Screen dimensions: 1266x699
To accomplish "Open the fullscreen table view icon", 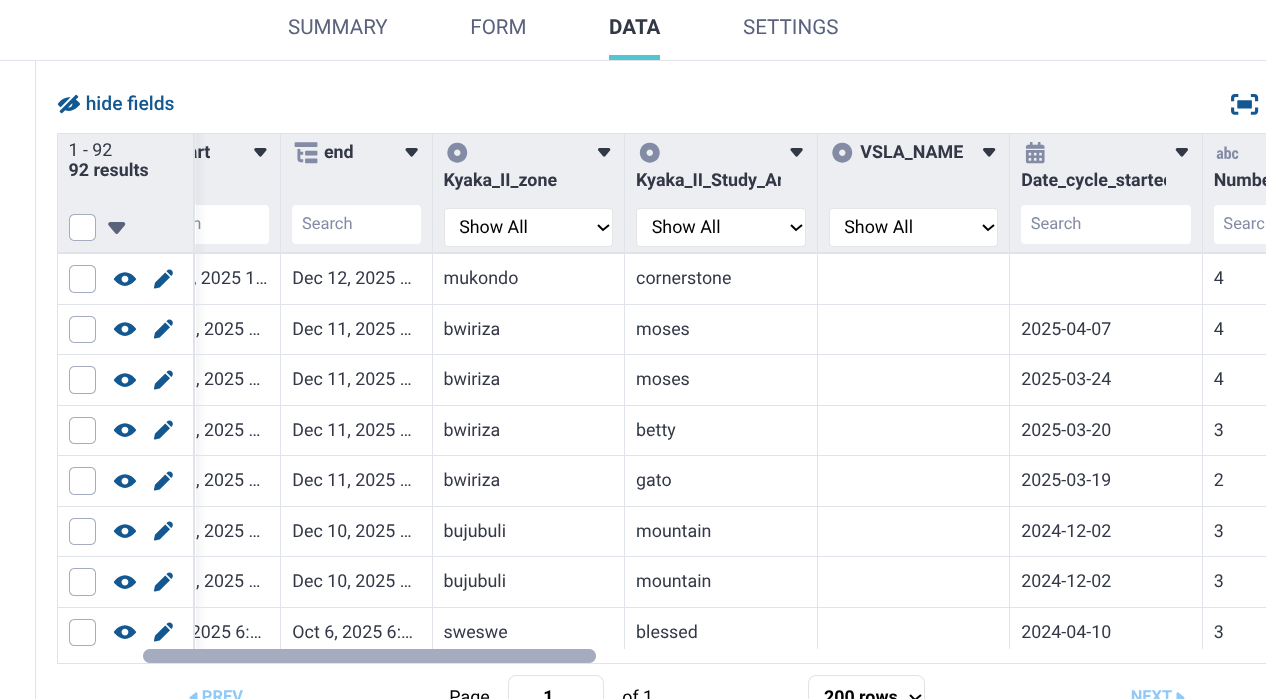I will coord(1244,104).
